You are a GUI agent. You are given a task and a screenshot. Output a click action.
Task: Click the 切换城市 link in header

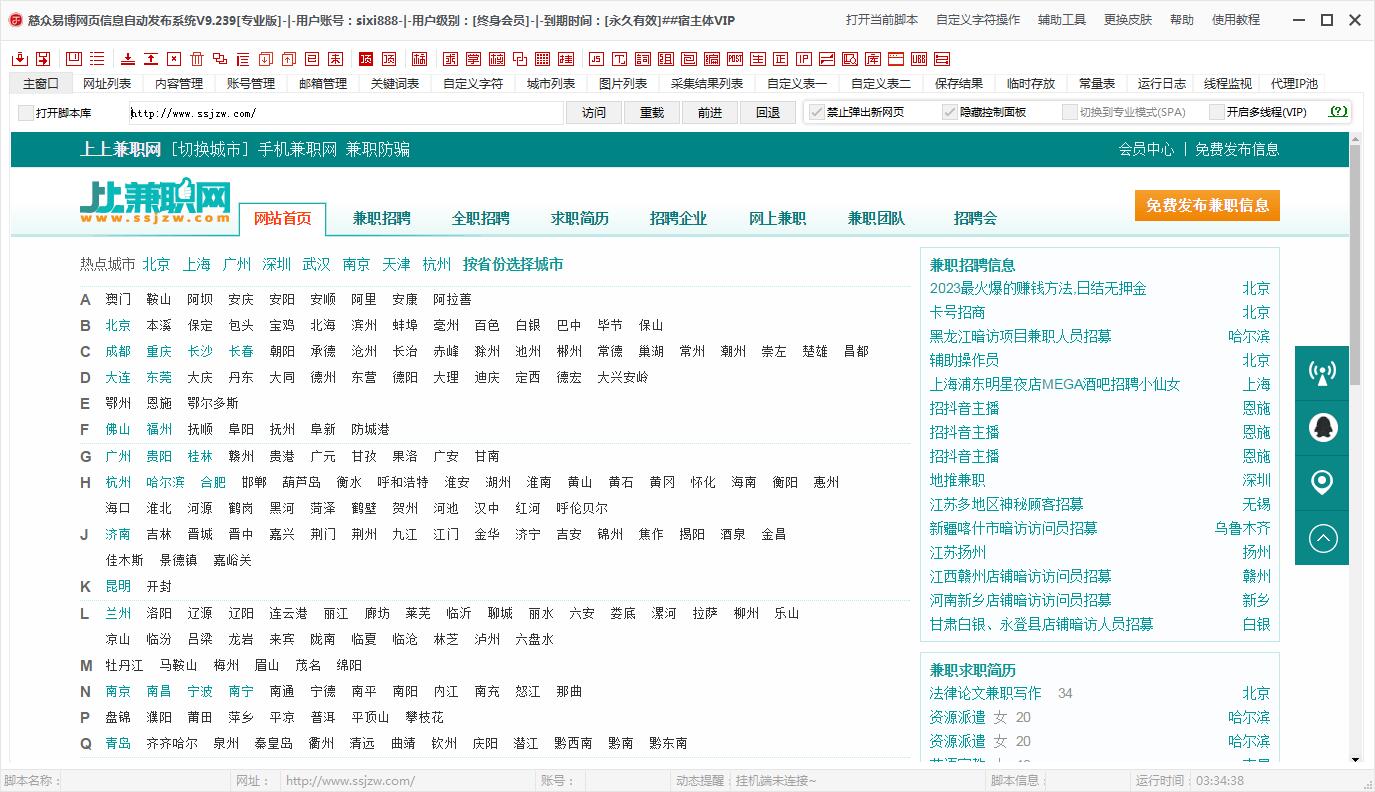click(209, 149)
